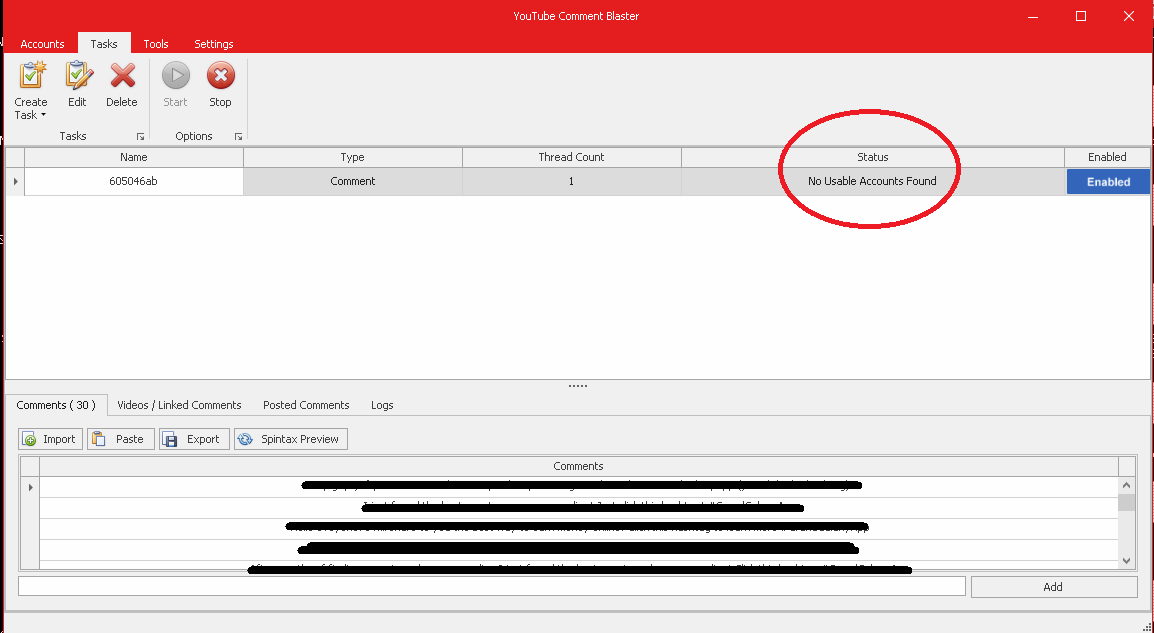Click the panel splitter dots handle

point(578,386)
